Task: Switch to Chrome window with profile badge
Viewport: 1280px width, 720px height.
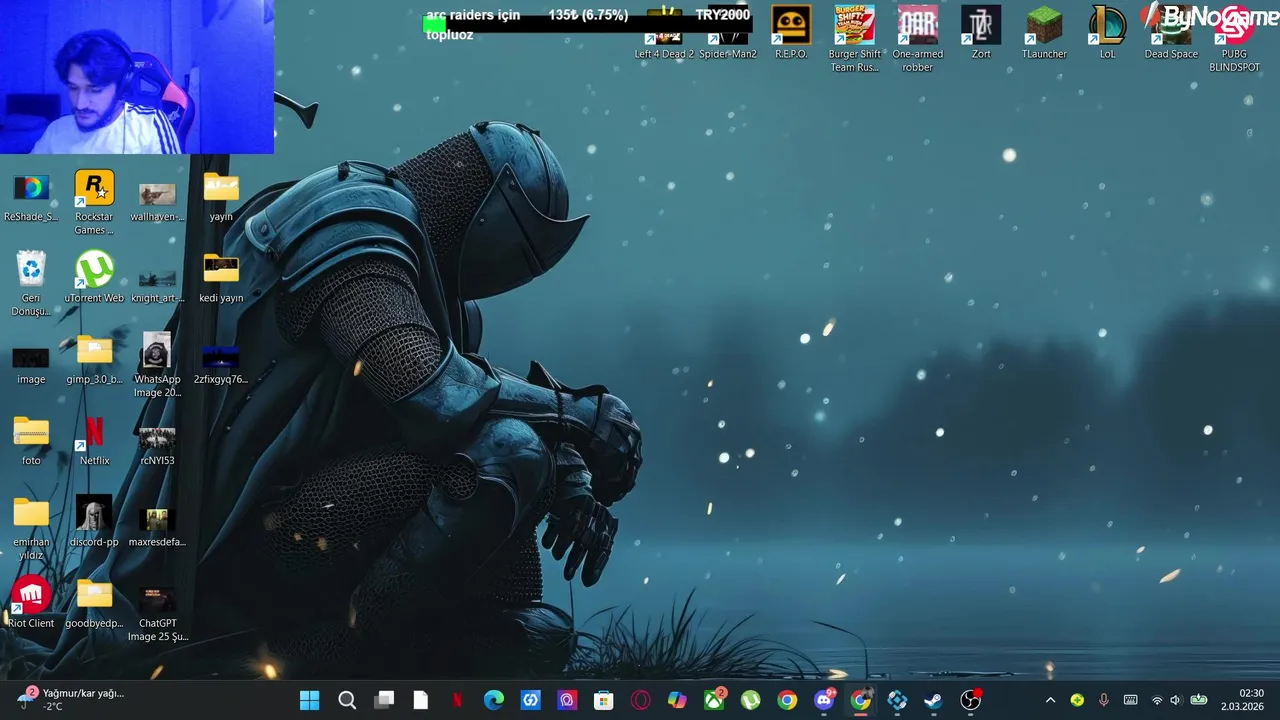Action: pos(861,700)
